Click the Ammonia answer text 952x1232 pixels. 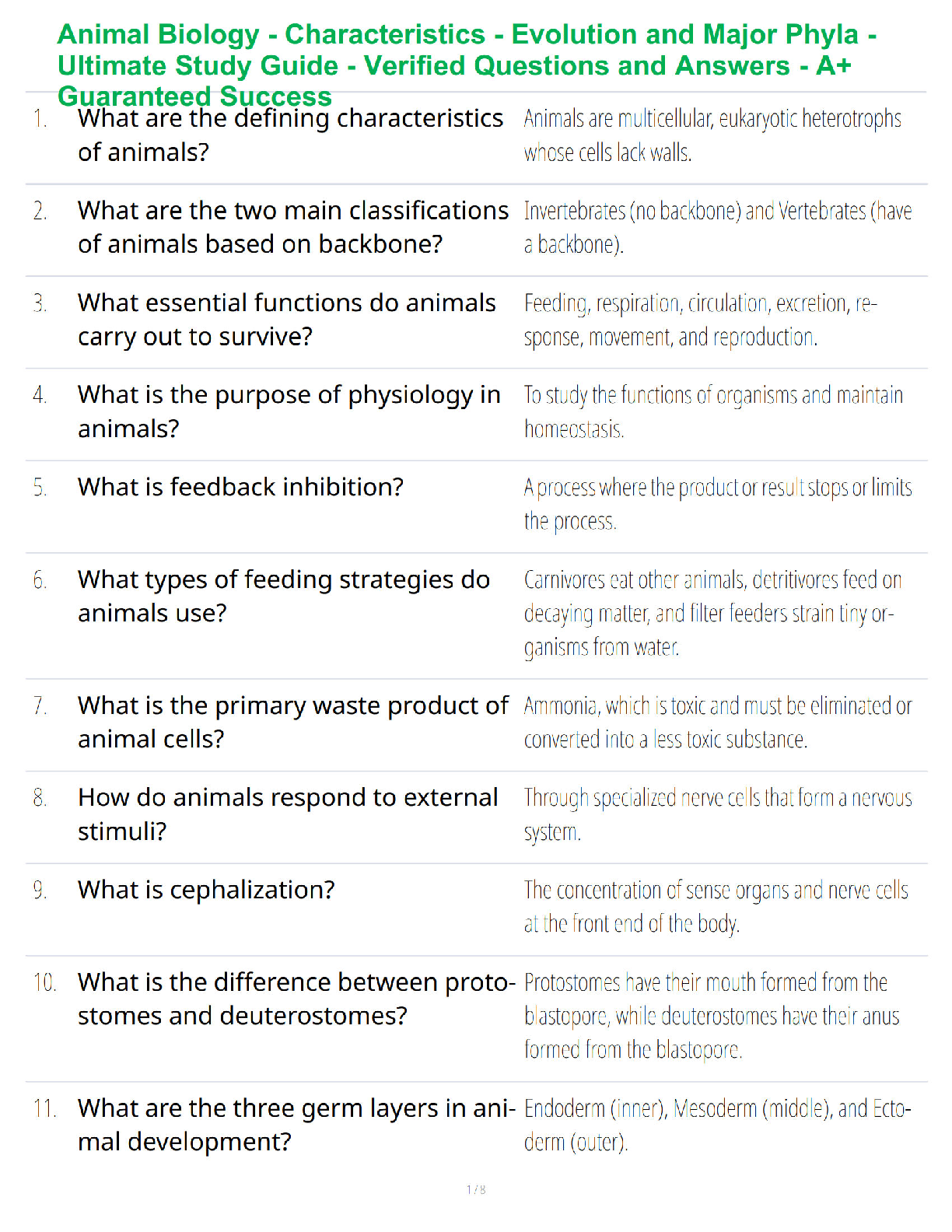click(x=717, y=722)
